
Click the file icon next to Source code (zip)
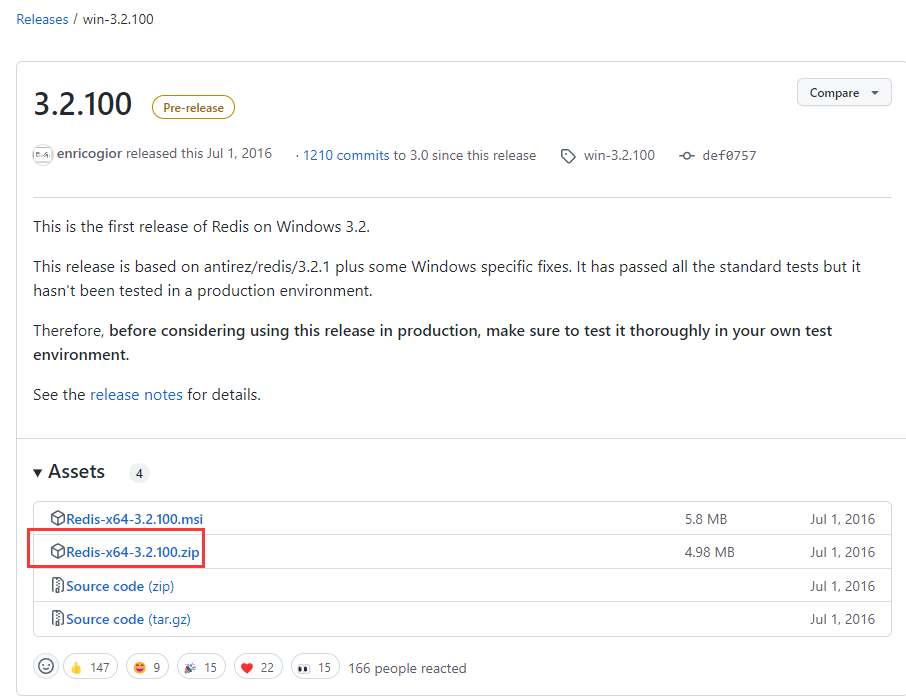coord(58,586)
